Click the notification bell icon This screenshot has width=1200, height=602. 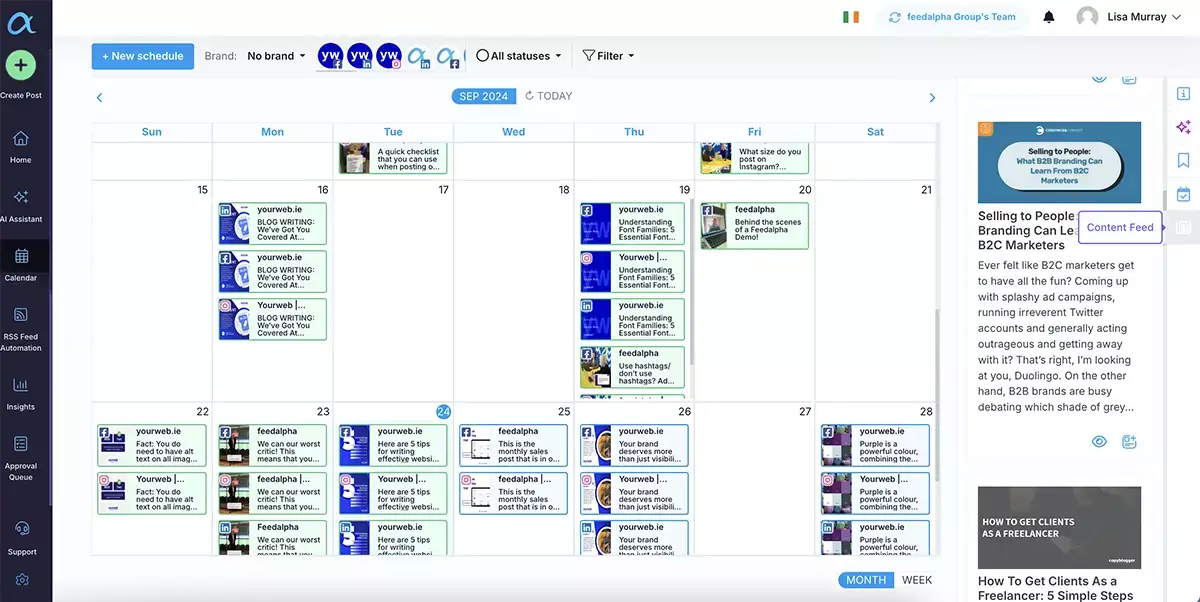click(1049, 17)
